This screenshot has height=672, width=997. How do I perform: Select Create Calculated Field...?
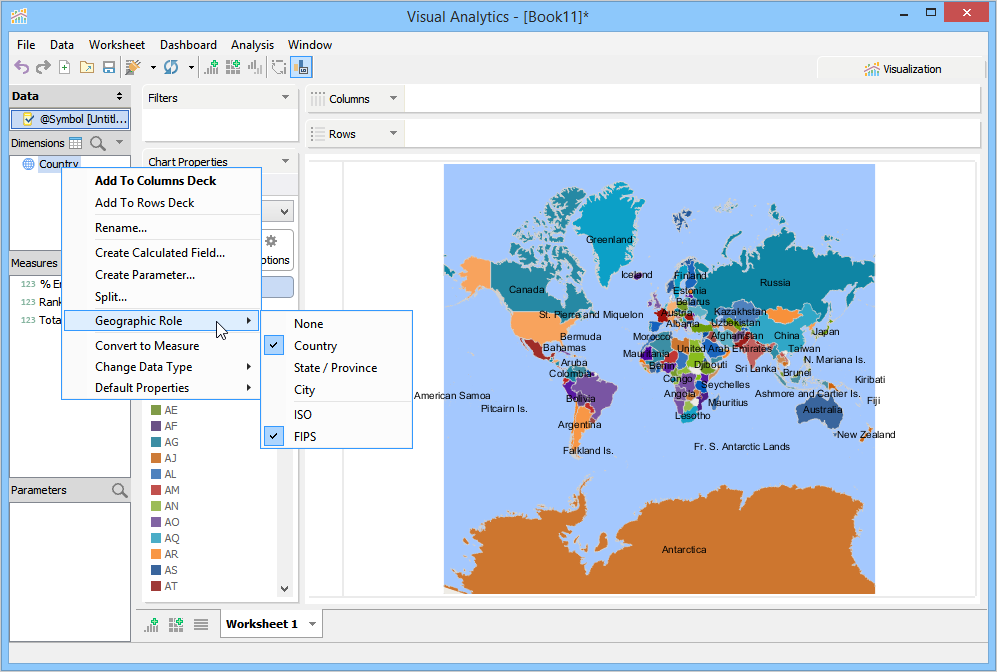[162, 253]
